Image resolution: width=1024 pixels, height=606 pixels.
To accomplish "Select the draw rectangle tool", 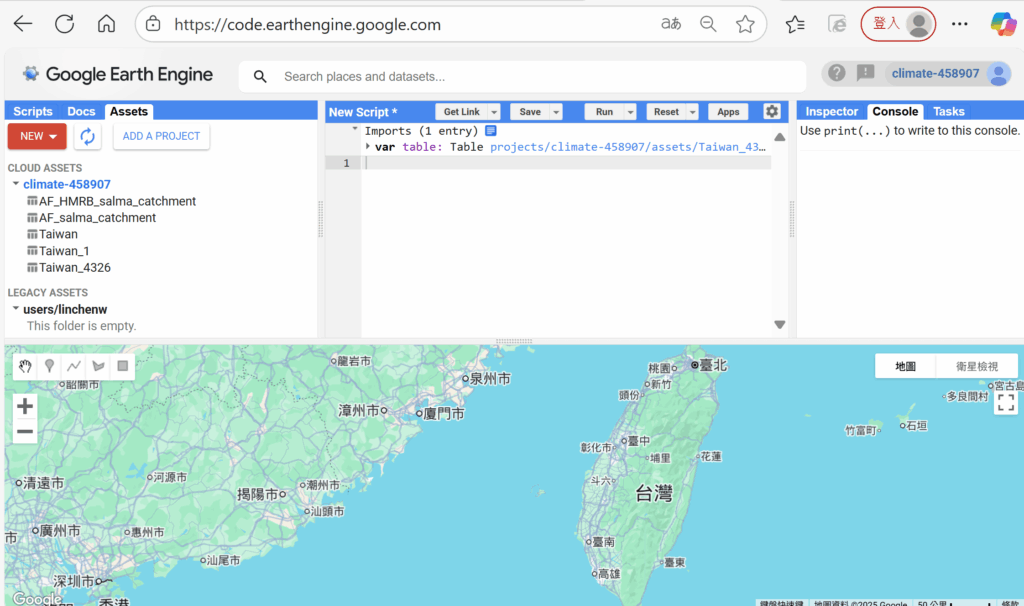I will pyautogui.click(x=123, y=366).
